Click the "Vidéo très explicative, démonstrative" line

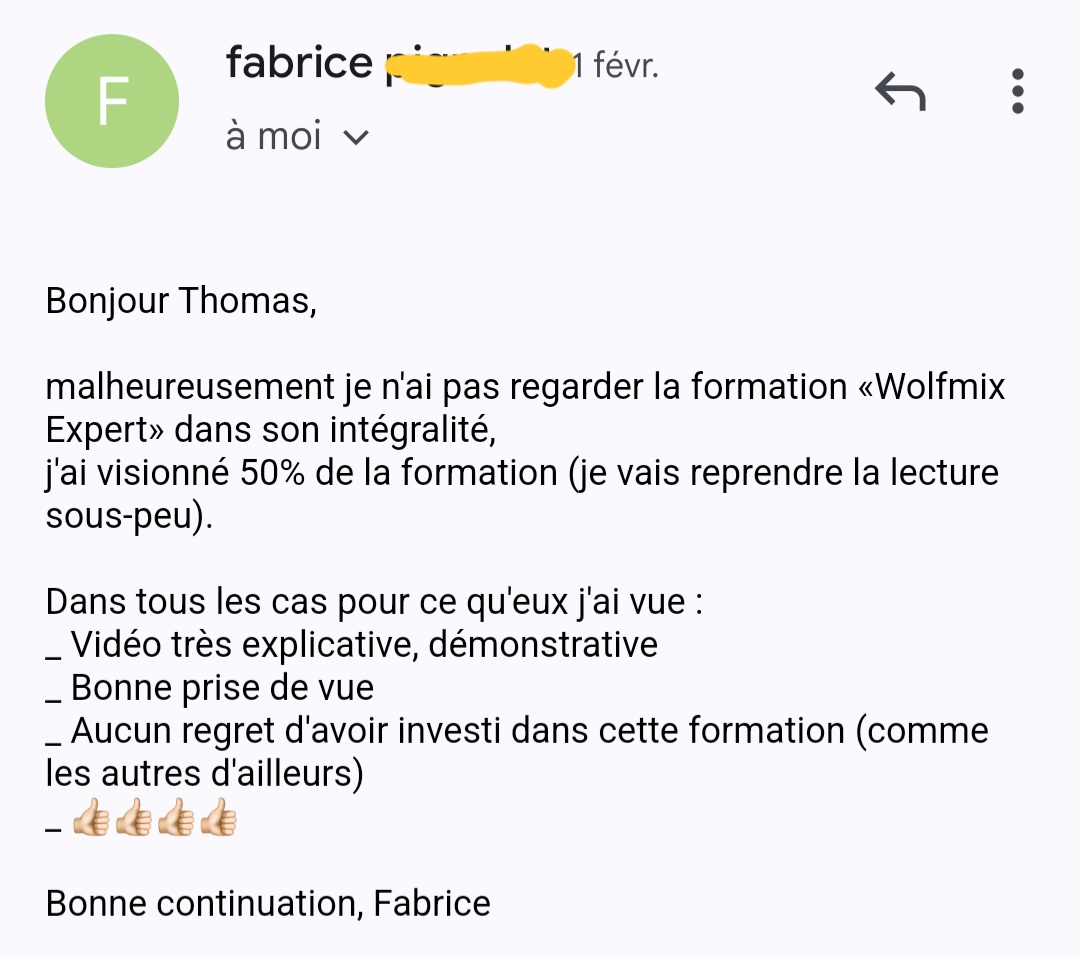pos(364,645)
